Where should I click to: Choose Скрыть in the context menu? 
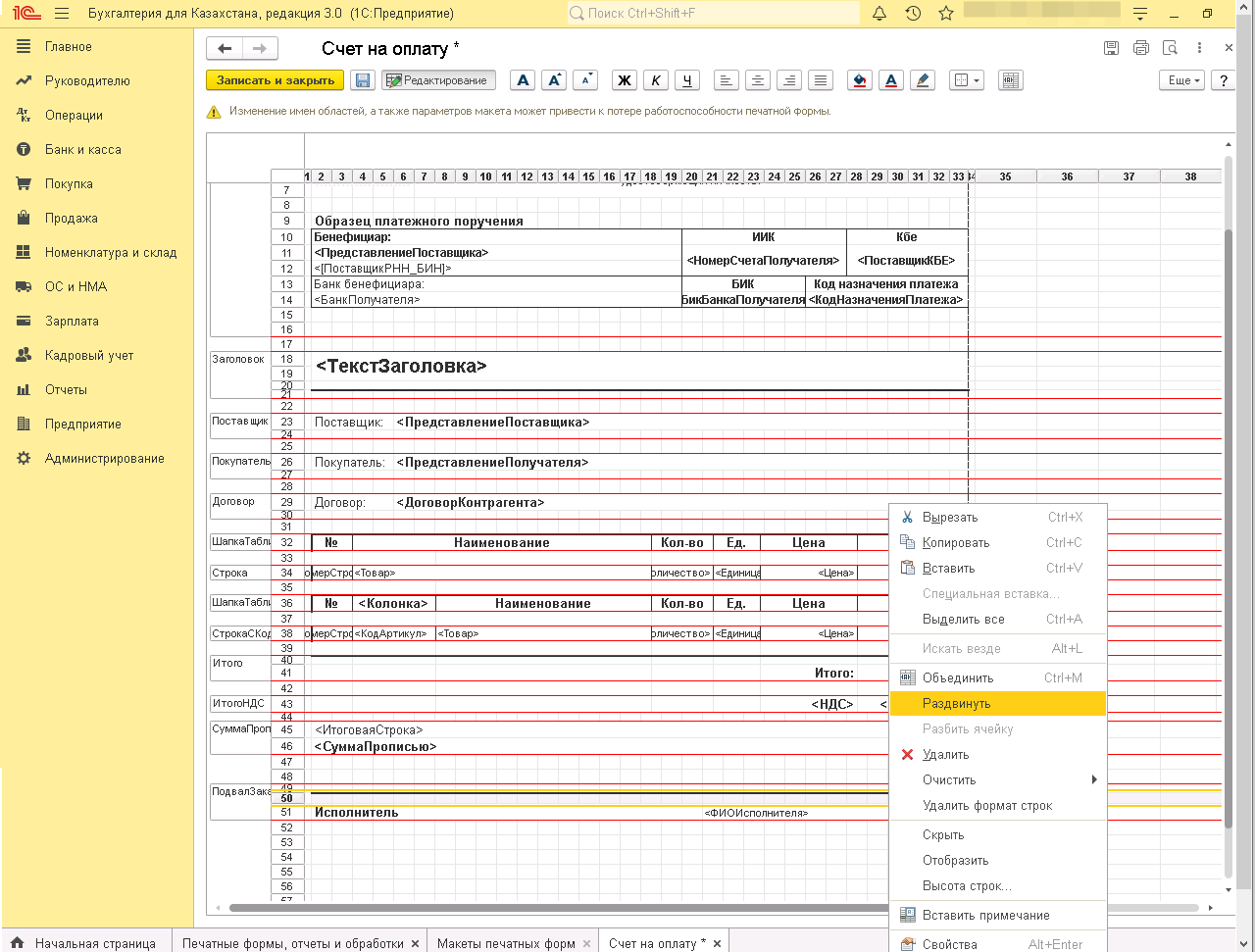point(998,834)
